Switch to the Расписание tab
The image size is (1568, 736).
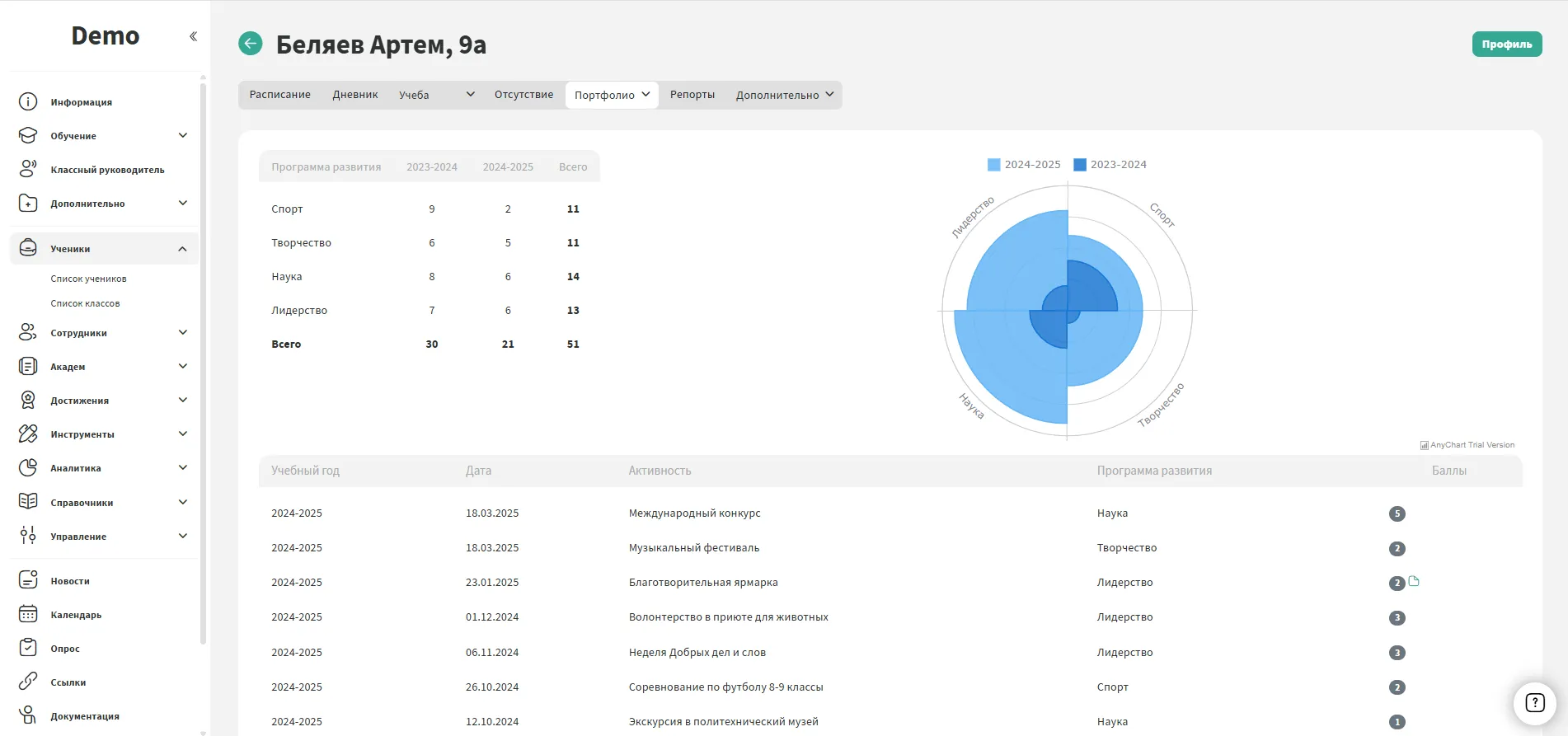(280, 95)
